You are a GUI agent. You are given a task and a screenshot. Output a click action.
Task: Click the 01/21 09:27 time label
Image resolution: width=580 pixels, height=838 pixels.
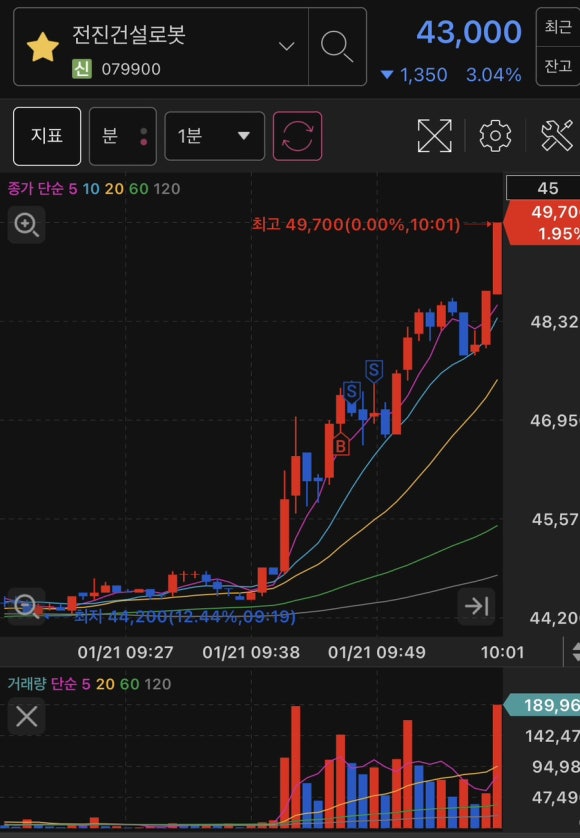click(x=125, y=652)
